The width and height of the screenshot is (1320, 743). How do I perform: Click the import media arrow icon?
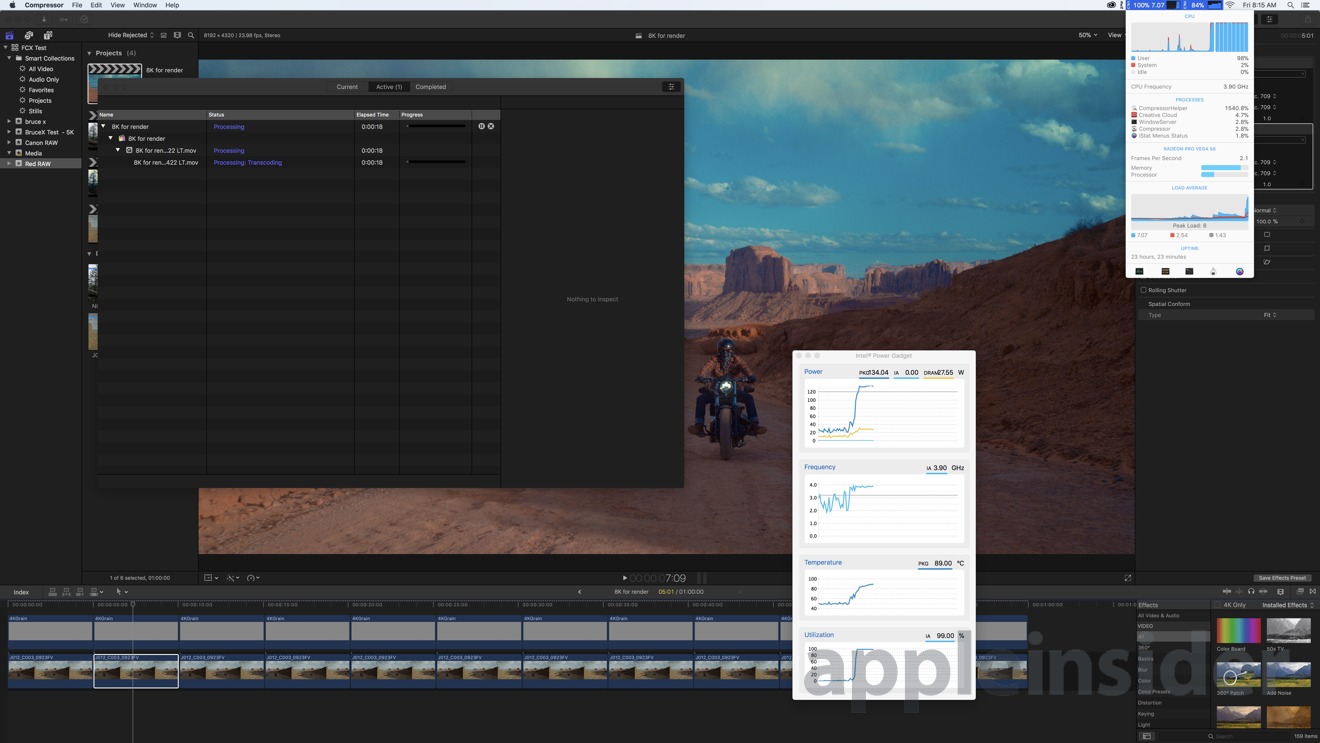pyautogui.click(x=44, y=19)
